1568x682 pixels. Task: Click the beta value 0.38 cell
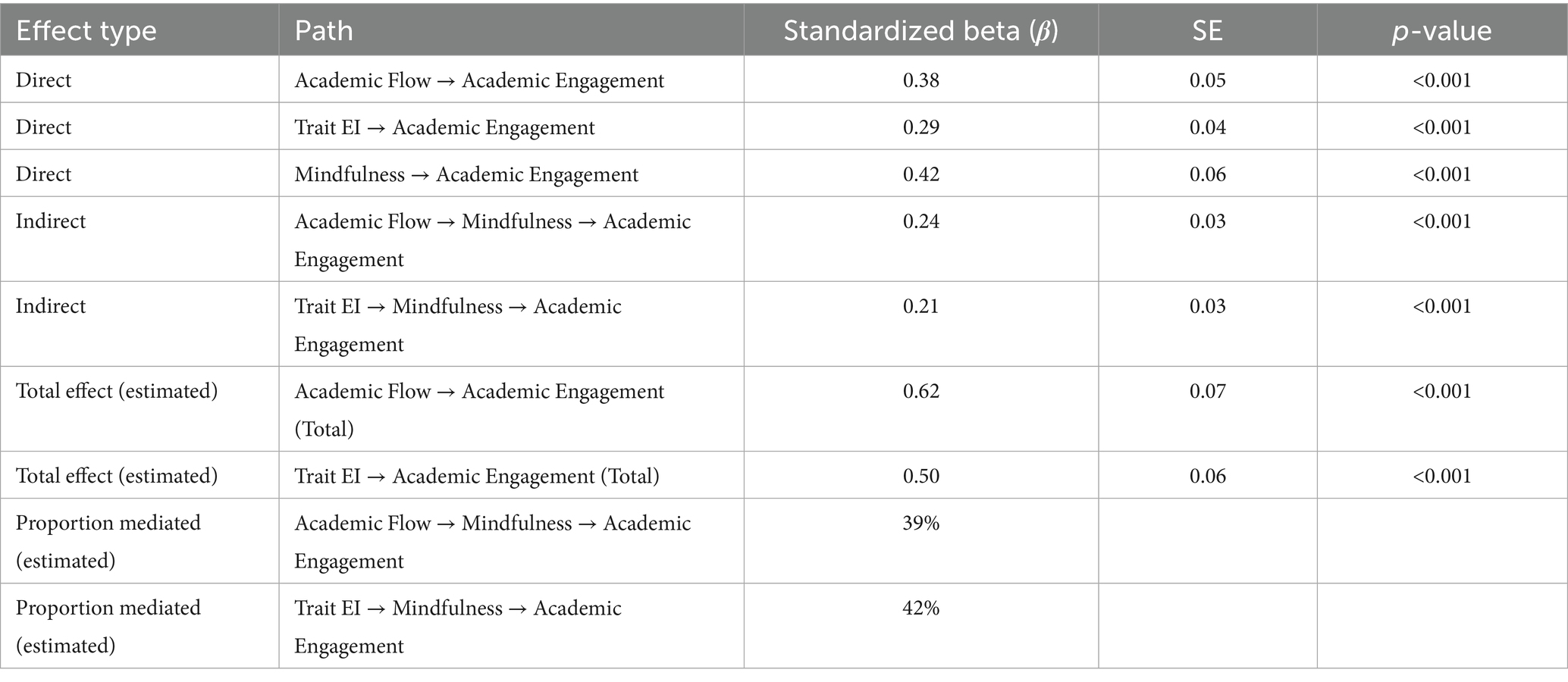(920, 80)
